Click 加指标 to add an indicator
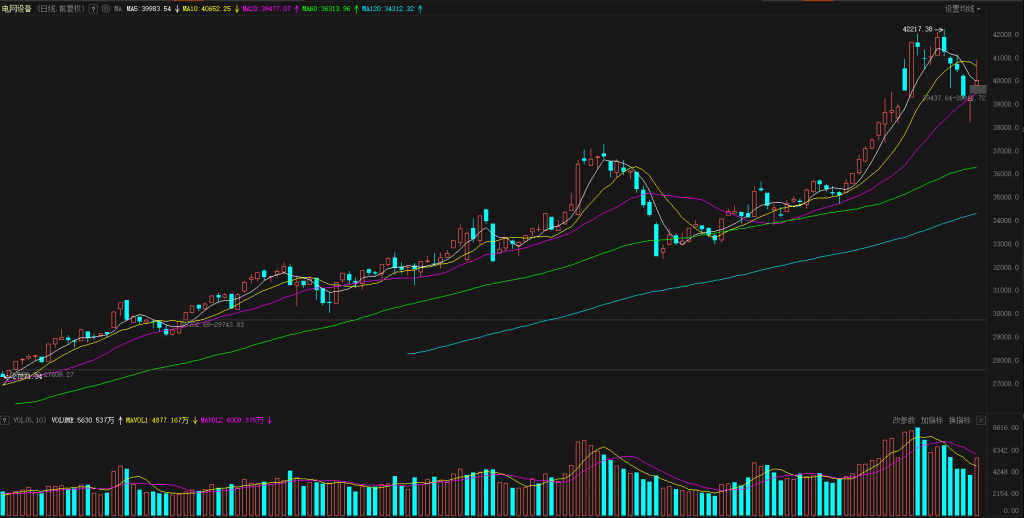Screen dimensions: 1024x518 pos(932,421)
